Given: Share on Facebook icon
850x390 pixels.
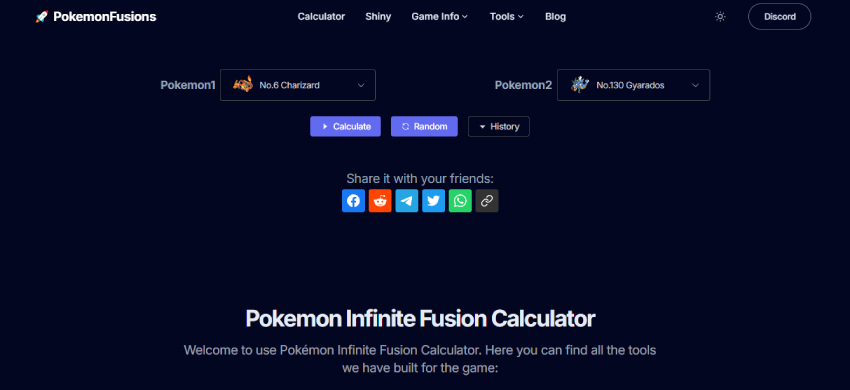Looking at the screenshot, I should [353, 201].
